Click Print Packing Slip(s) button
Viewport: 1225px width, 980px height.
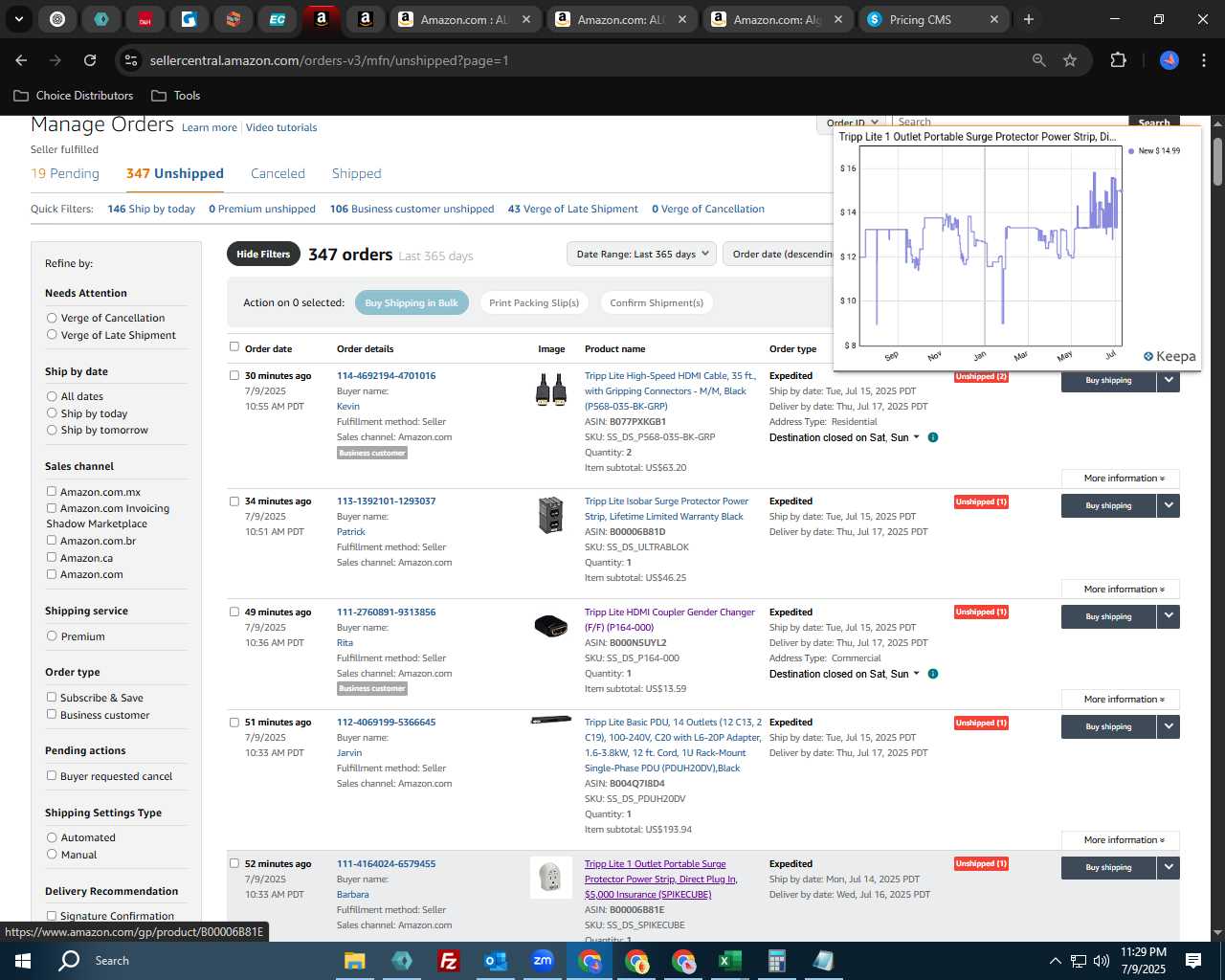pos(534,302)
